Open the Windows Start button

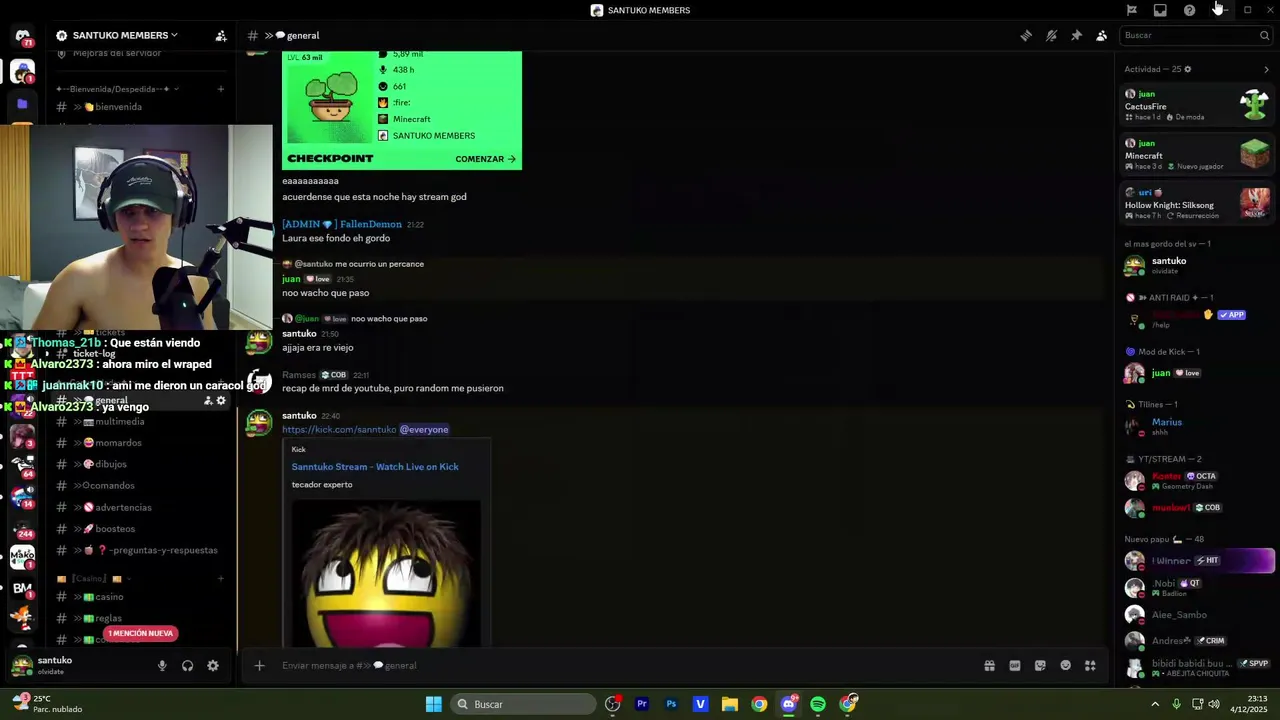(x=434, y=704)
